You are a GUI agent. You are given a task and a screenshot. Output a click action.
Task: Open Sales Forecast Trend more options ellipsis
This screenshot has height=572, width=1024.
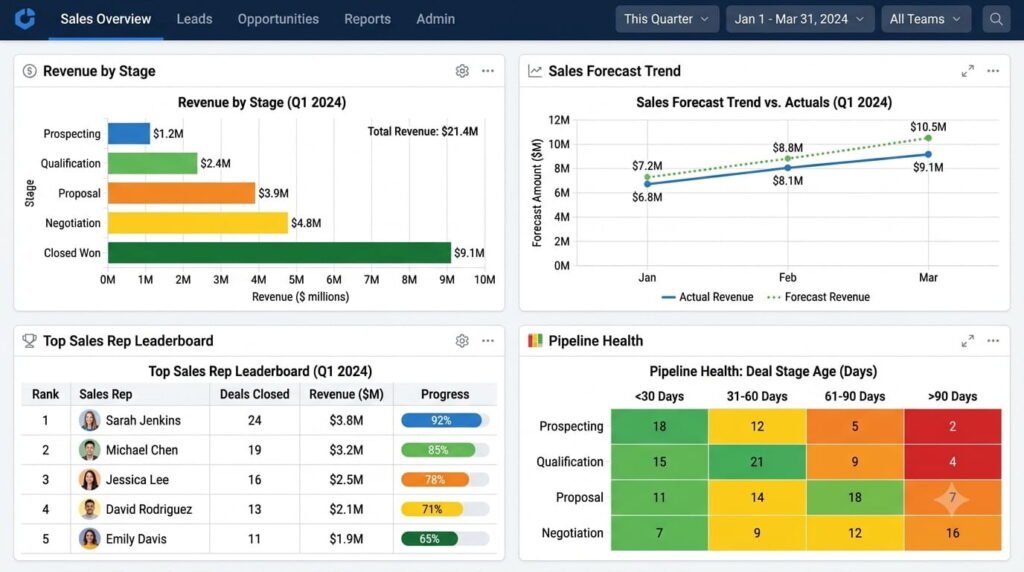(x=993, y=71)
